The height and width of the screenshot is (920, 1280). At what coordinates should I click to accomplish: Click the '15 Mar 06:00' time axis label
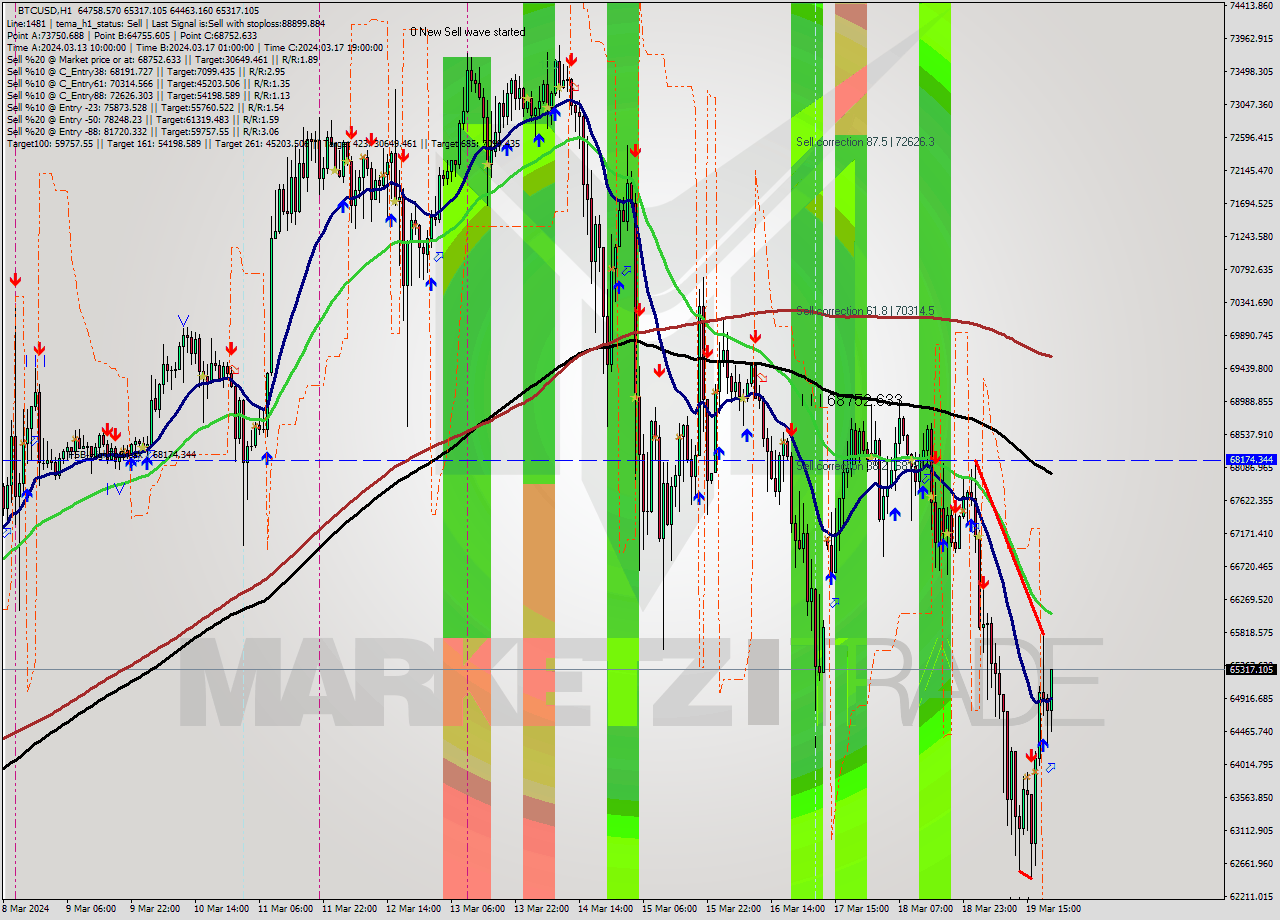point(671,909)
